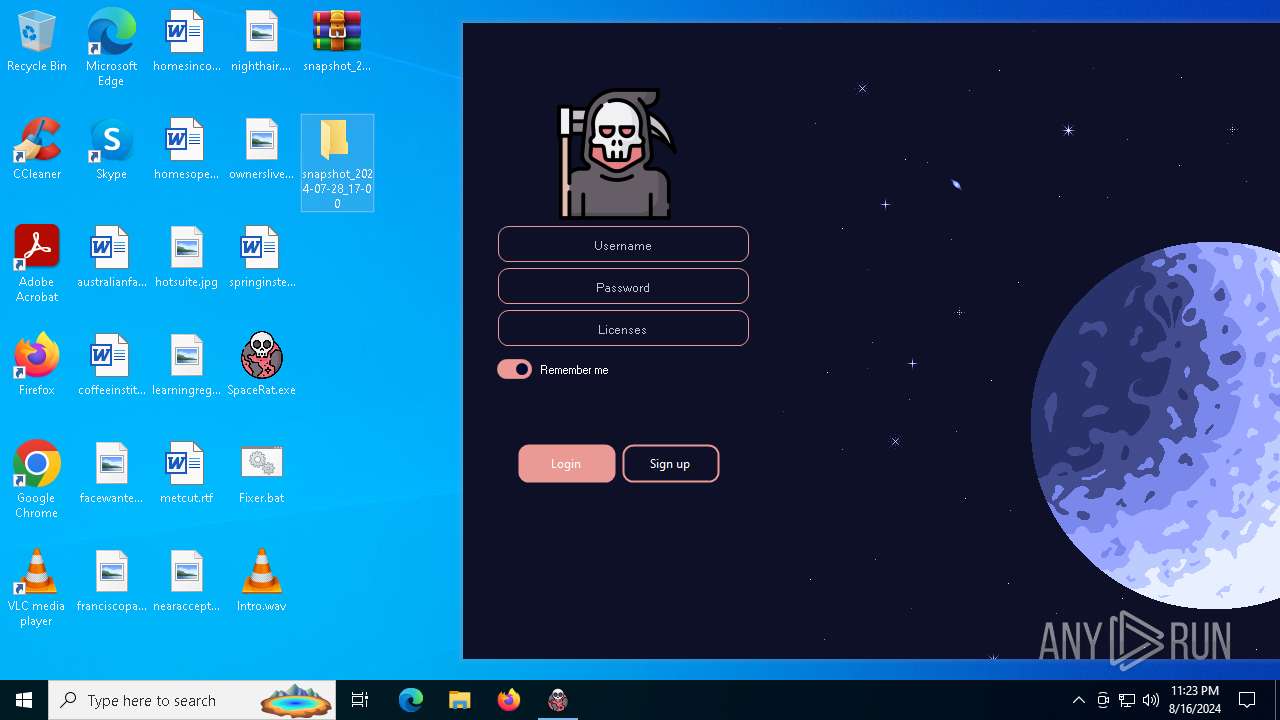The image size is (1280, 720).
Task: Open the taskbar clock showing 11:23 PM
Action: coord(1194,700)
